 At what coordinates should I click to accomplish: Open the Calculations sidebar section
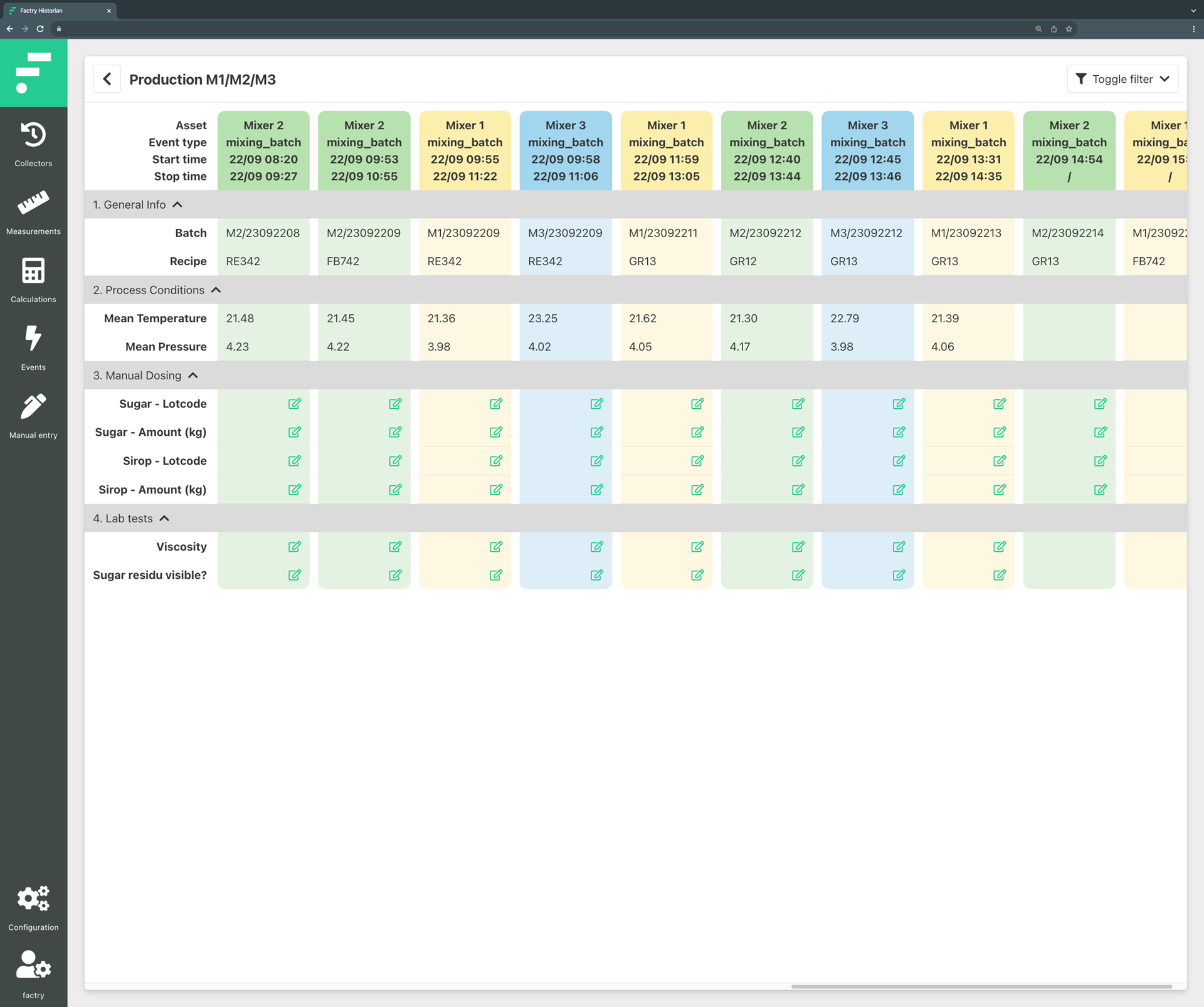(33, 280)
